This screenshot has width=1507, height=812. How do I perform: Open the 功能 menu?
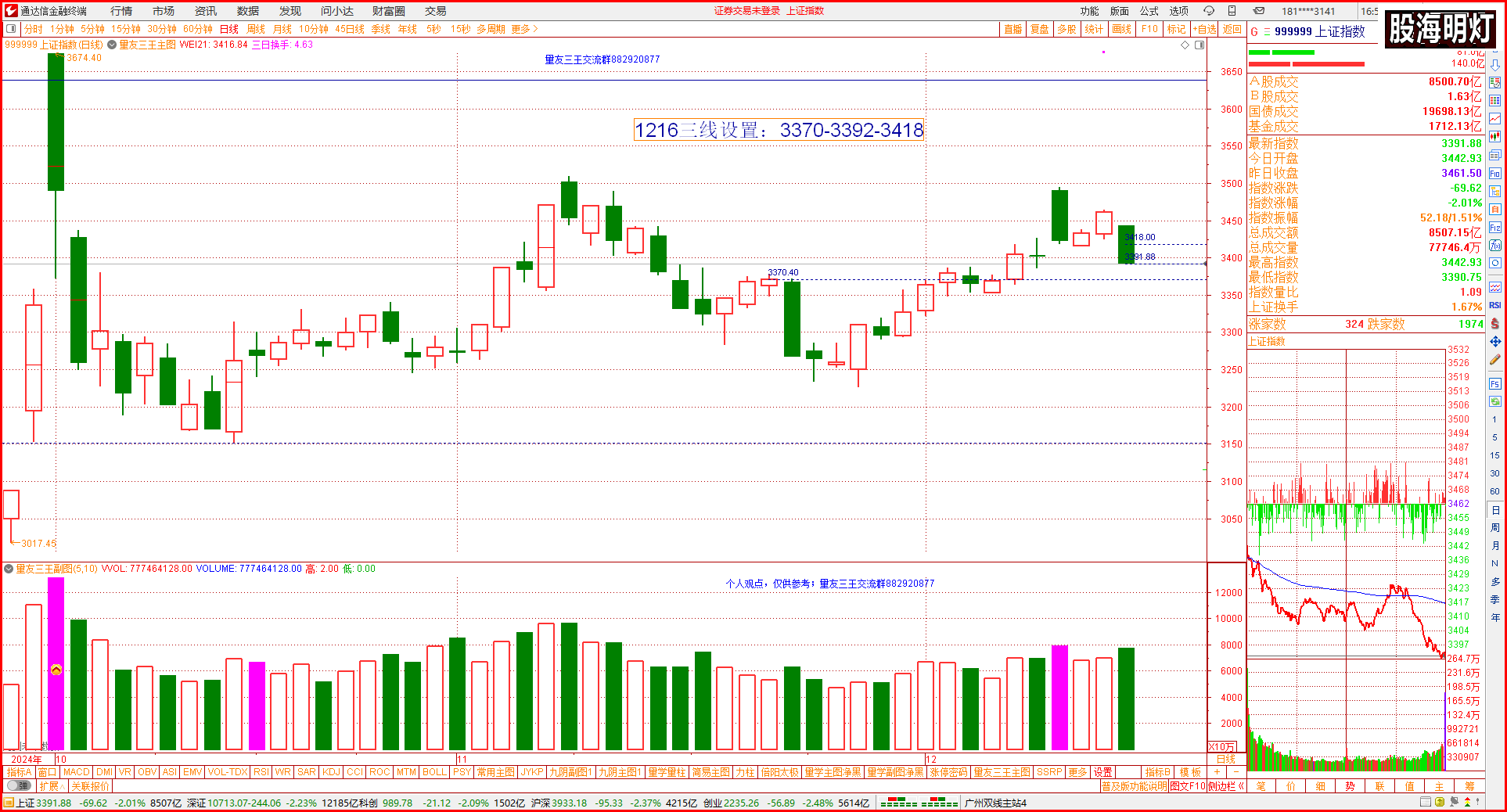[x=1089, y=11]
